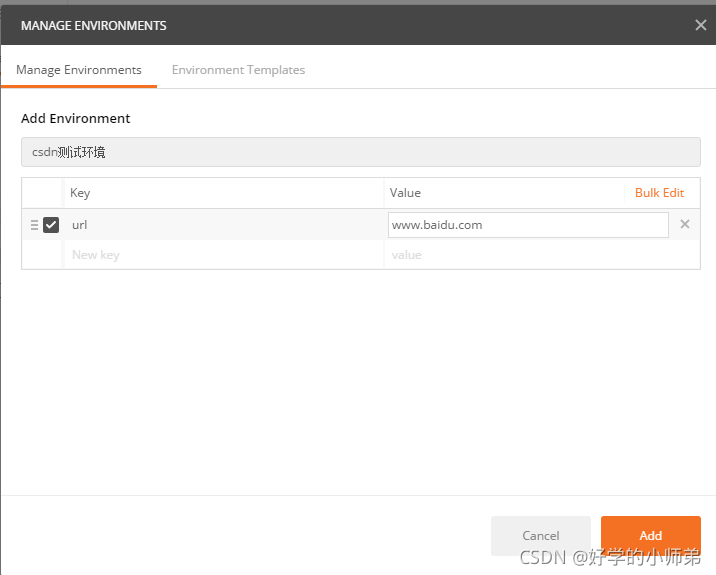The image size is (716, 575).
Task: Open Bulk Edit mode
Action: tap(659, 193)
